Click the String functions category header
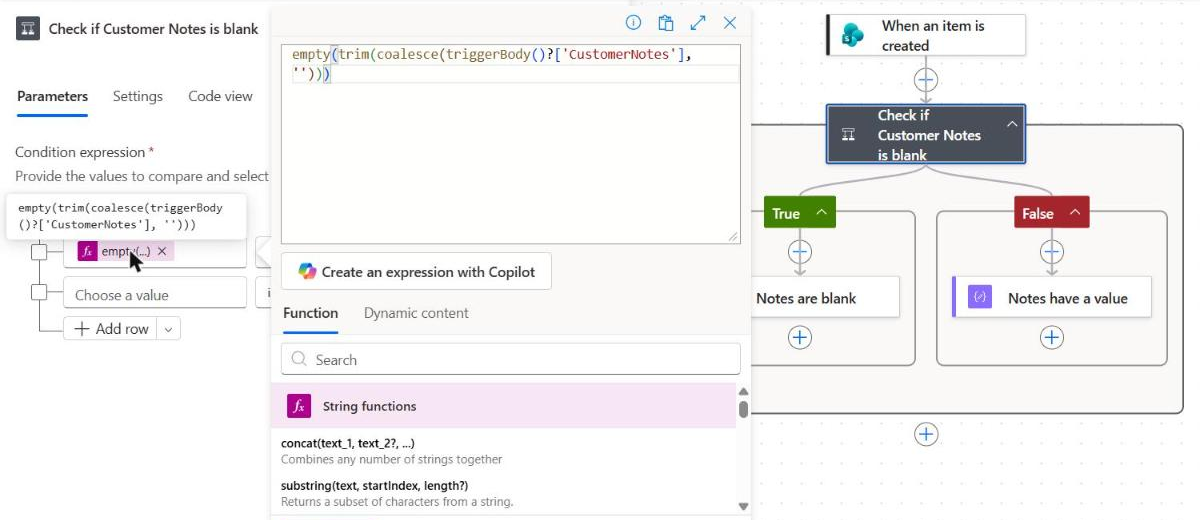Image resolution: width=1200 pixels, height=520 pixels. click(503, 406)
